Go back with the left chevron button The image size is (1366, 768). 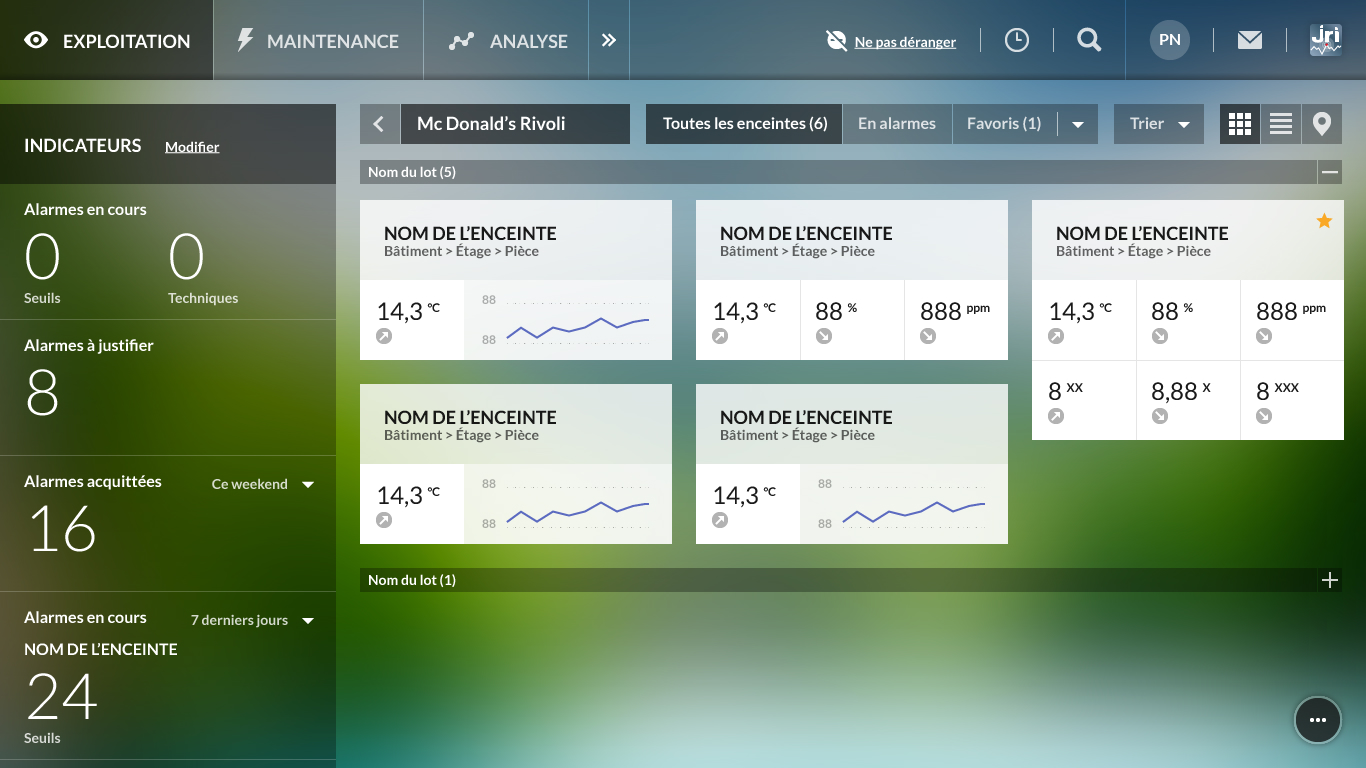(x=379, y=124)
